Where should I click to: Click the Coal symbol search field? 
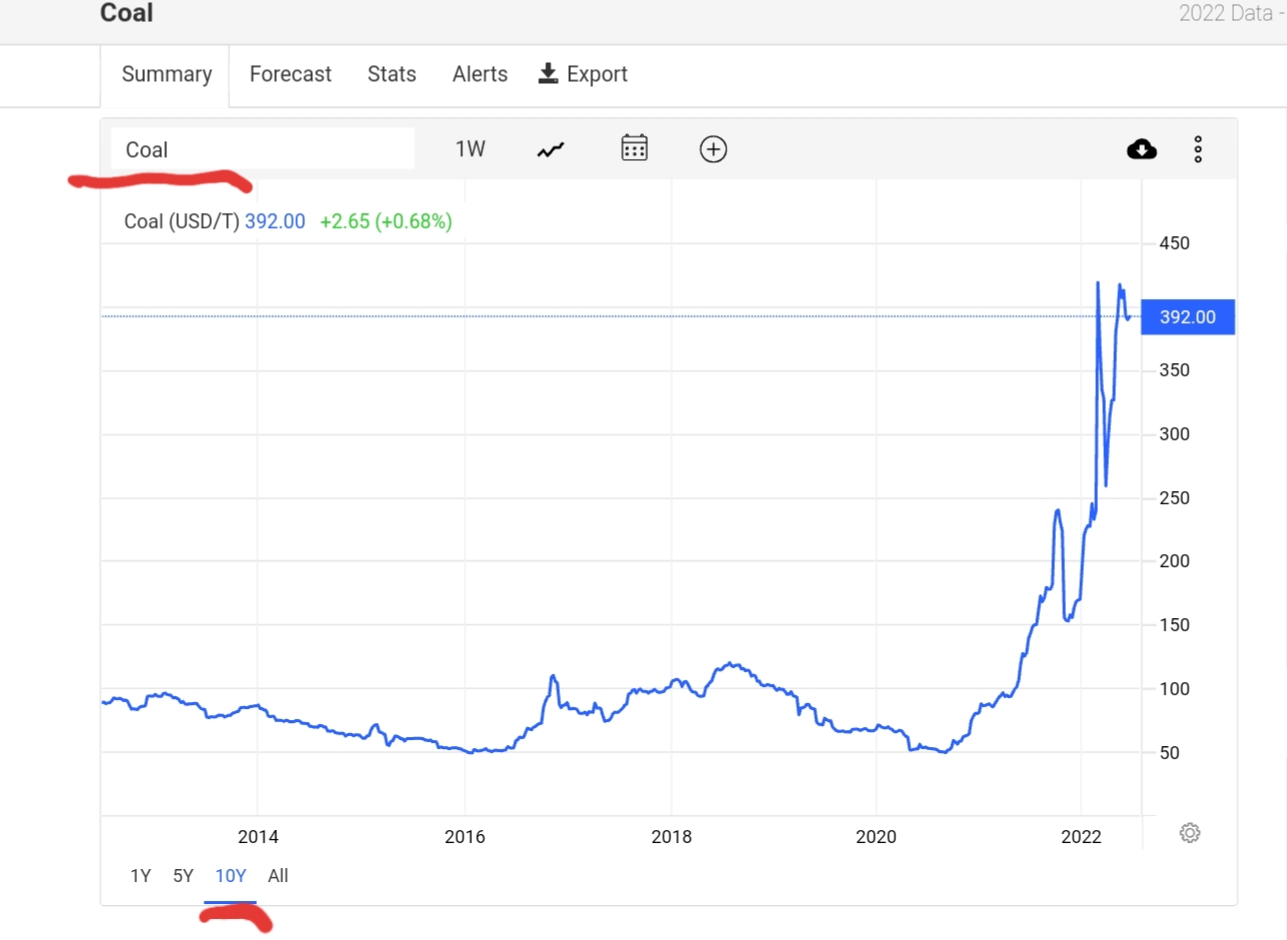tap(262, 150)
